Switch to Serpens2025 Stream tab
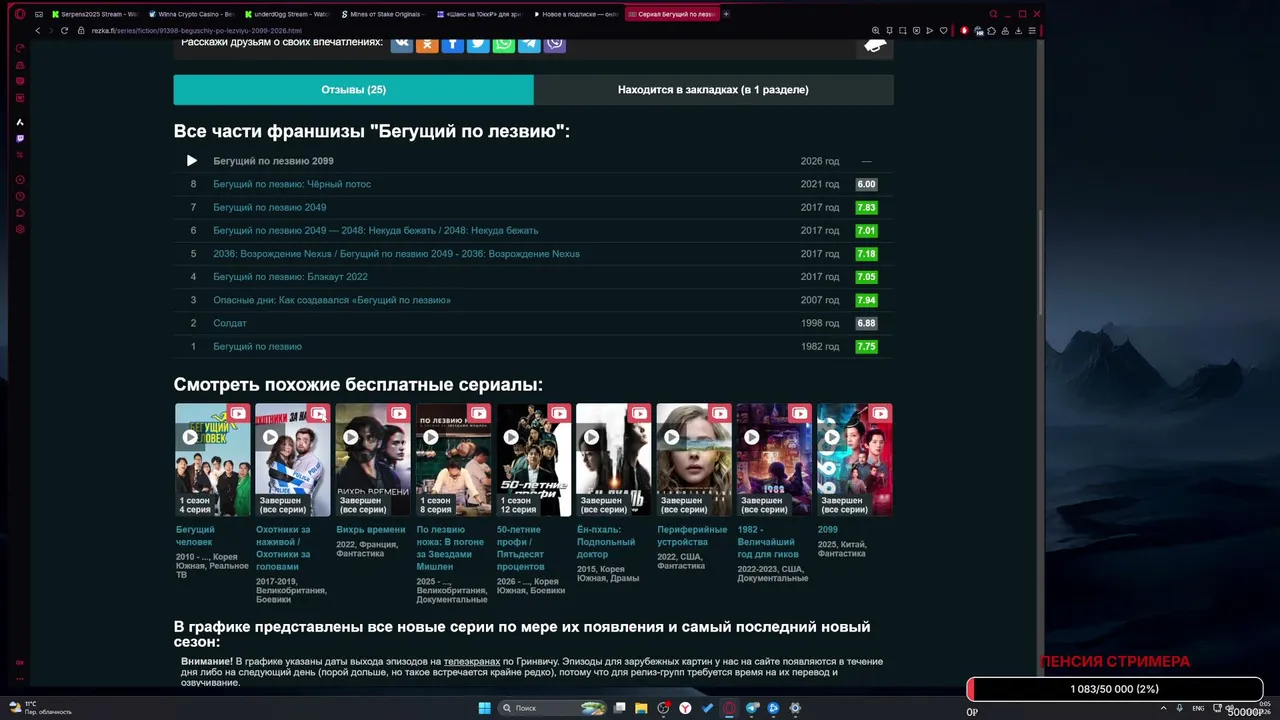Viewport: 1280px width, 720px height. pos(94,14)
